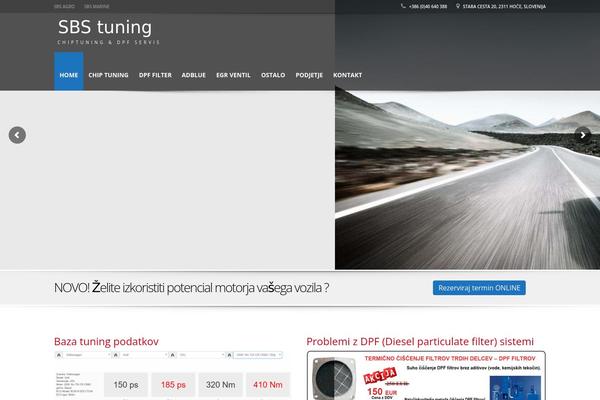
Task: Click the 320 Nm value box
Action: 220,385
